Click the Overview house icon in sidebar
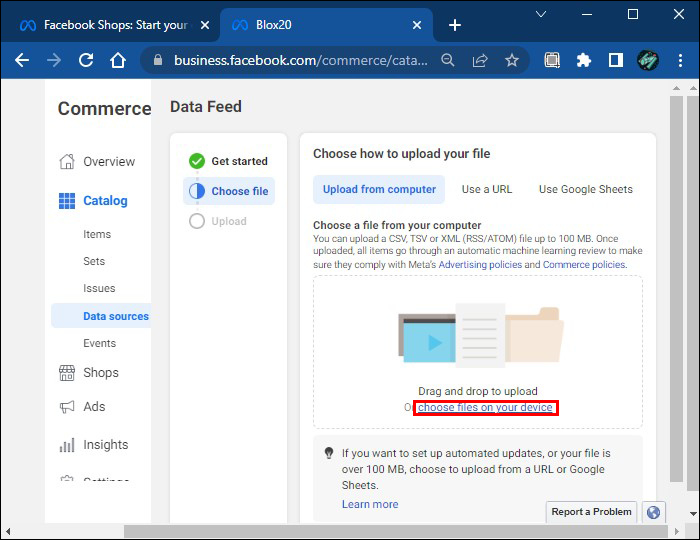Viewport: 700px width, 540px height. click(67, 162)
